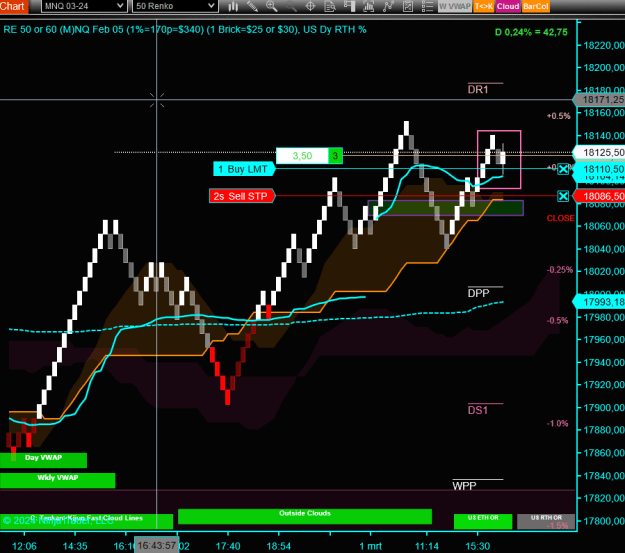Click the 16:43:57 cursor time marker

157,545
